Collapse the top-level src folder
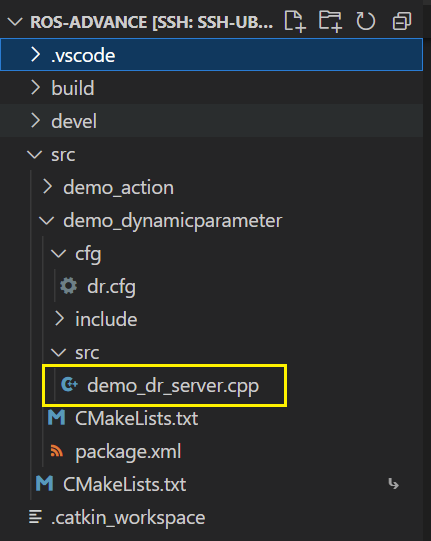 pyautogui.click(x=211, y=154)
